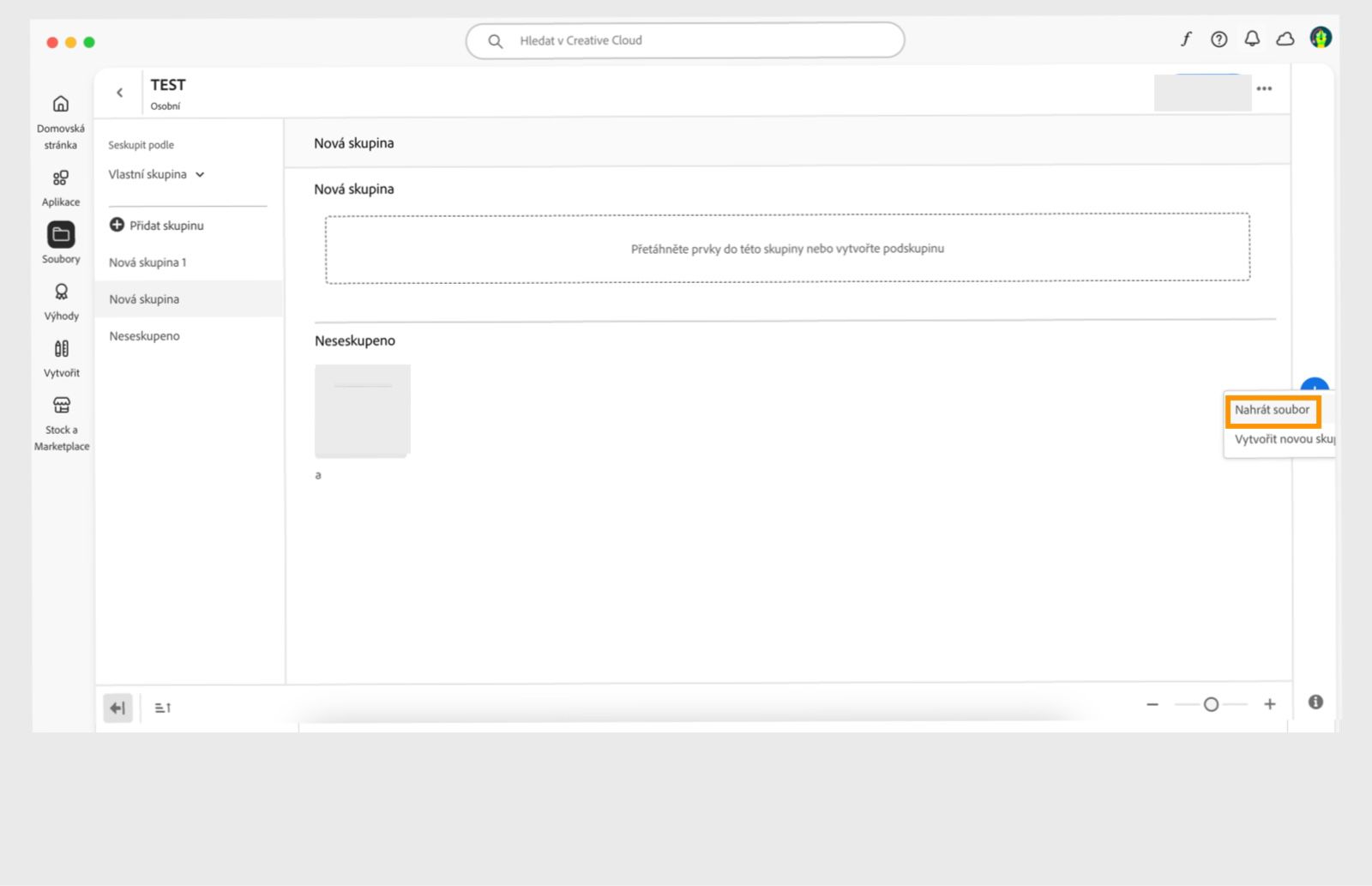Click the Seskupit podle label

click(x=141, y=145)
